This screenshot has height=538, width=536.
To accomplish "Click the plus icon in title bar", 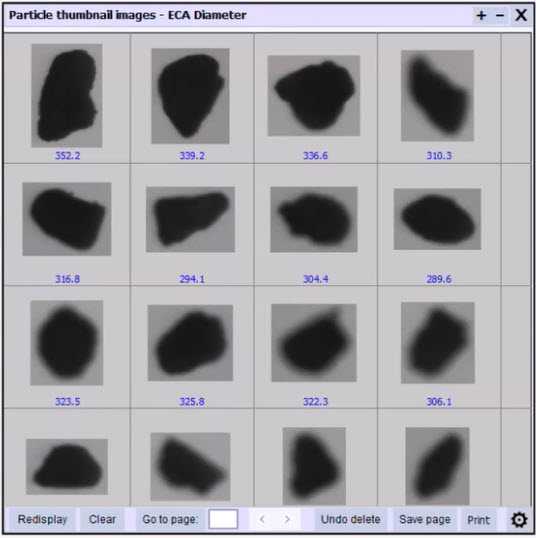I will coord(481,15).
